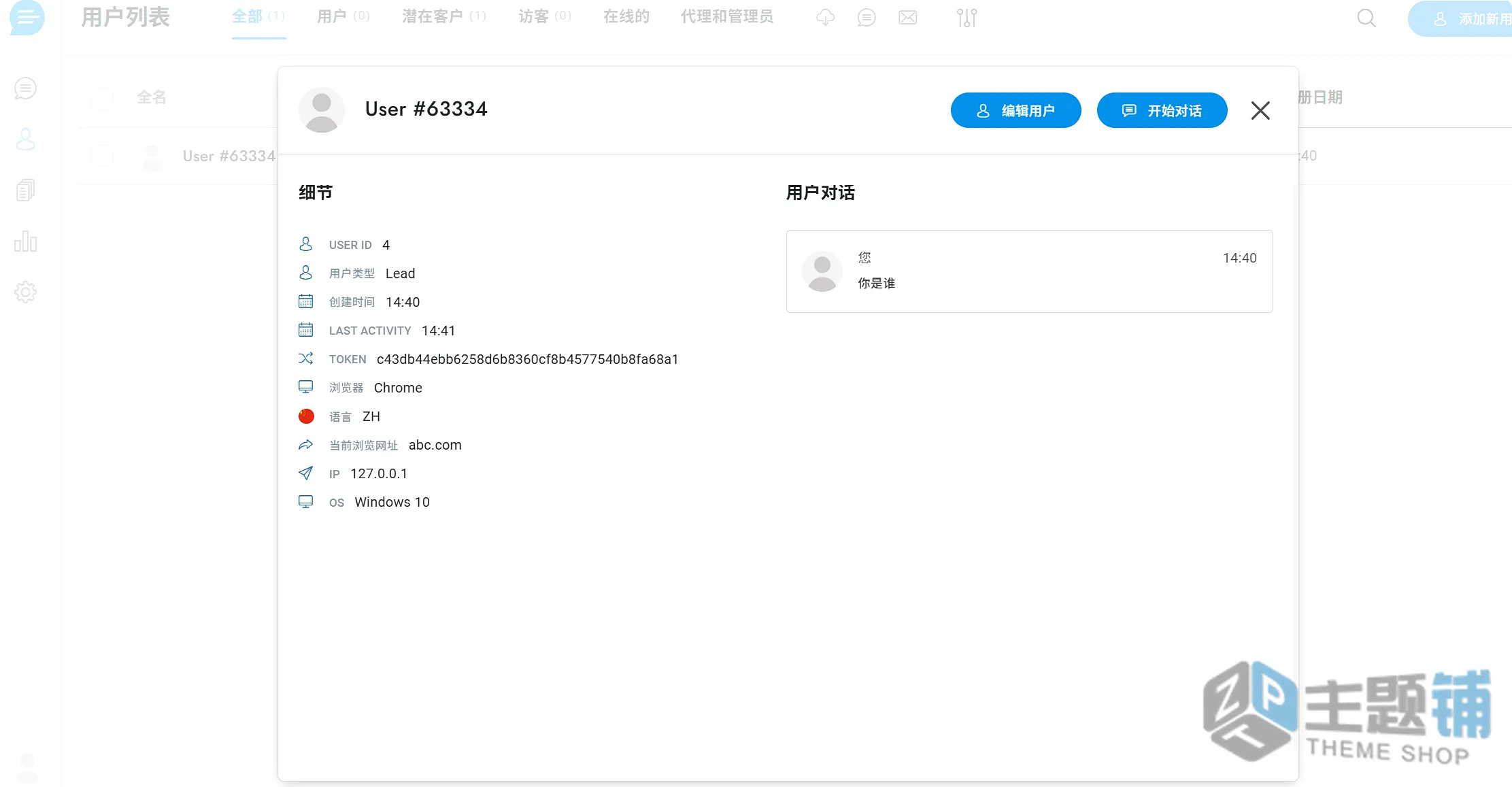Click the USER ID person icon
This screenshot has width=1512, height=787.
[x=306, y=244]
